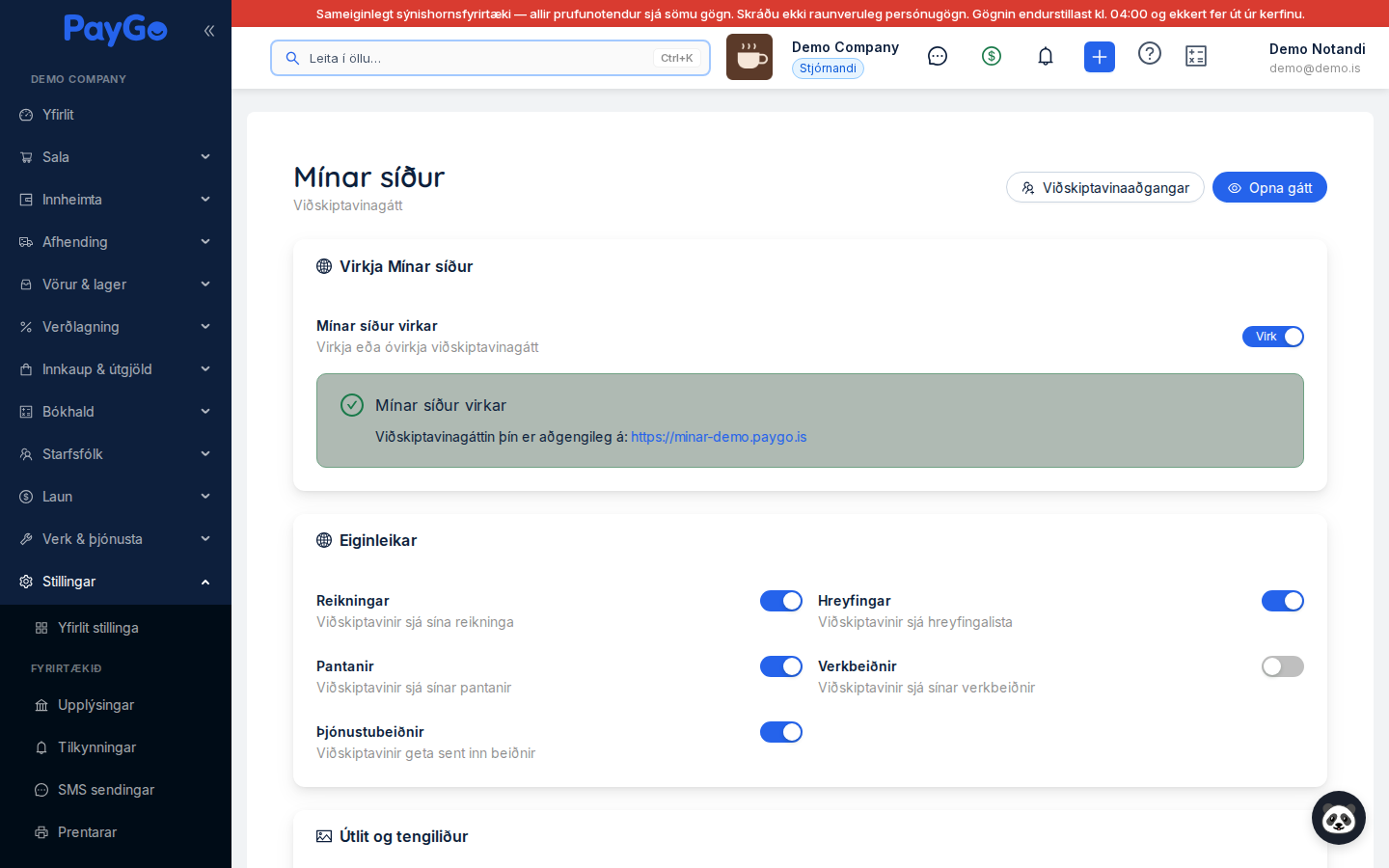Expand the Bókhald menu chevron

click(205, 412)
